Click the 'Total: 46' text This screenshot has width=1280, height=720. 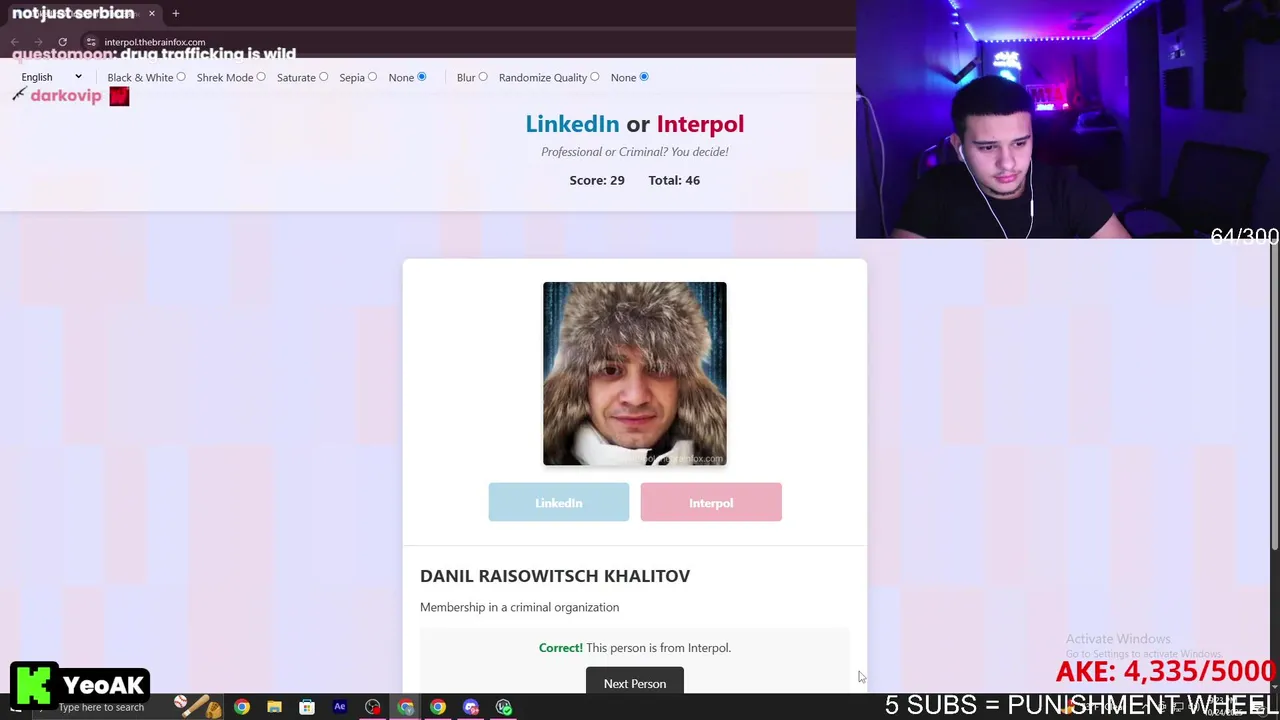click(674, 180)
